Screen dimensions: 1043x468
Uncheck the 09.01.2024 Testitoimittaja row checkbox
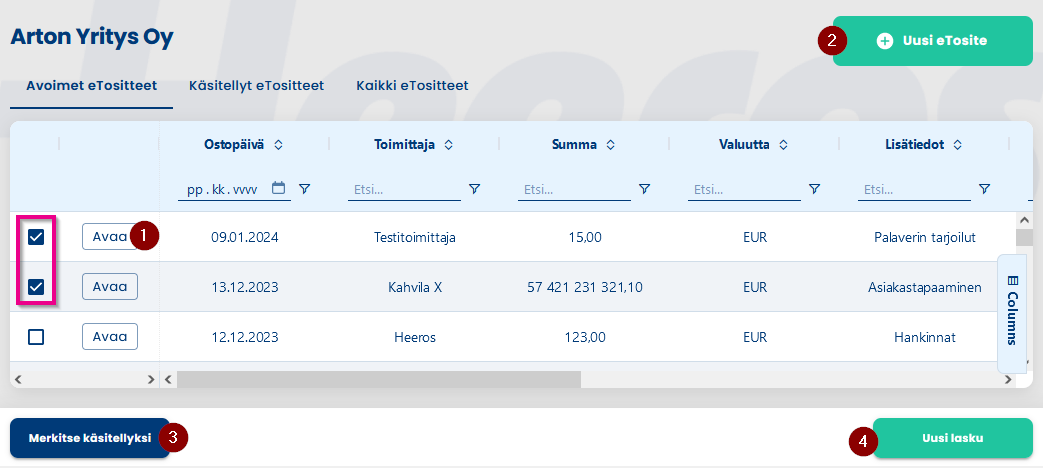(36, 237)
